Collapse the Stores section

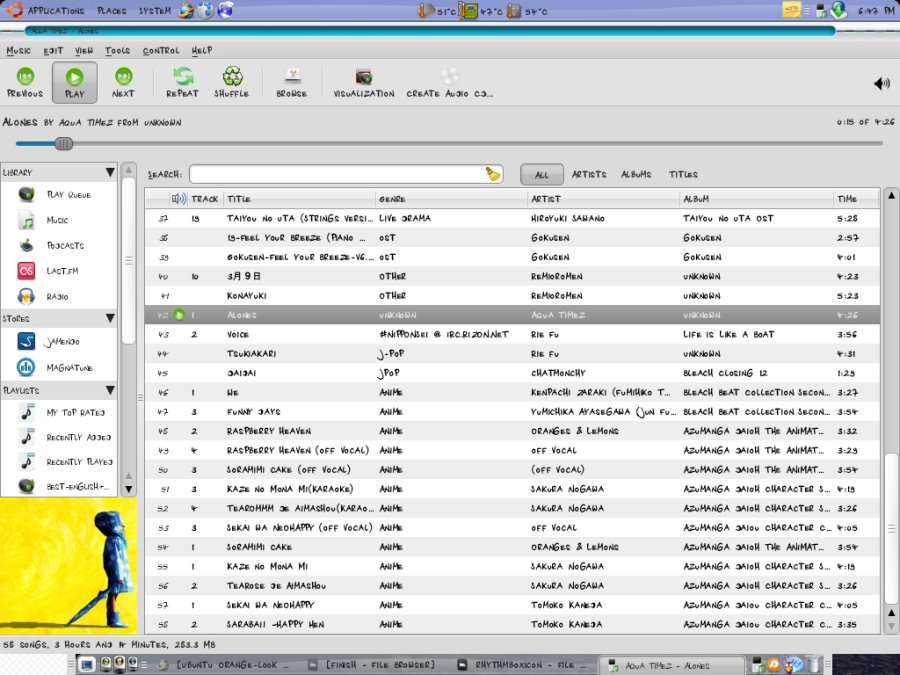coord(110,318)
